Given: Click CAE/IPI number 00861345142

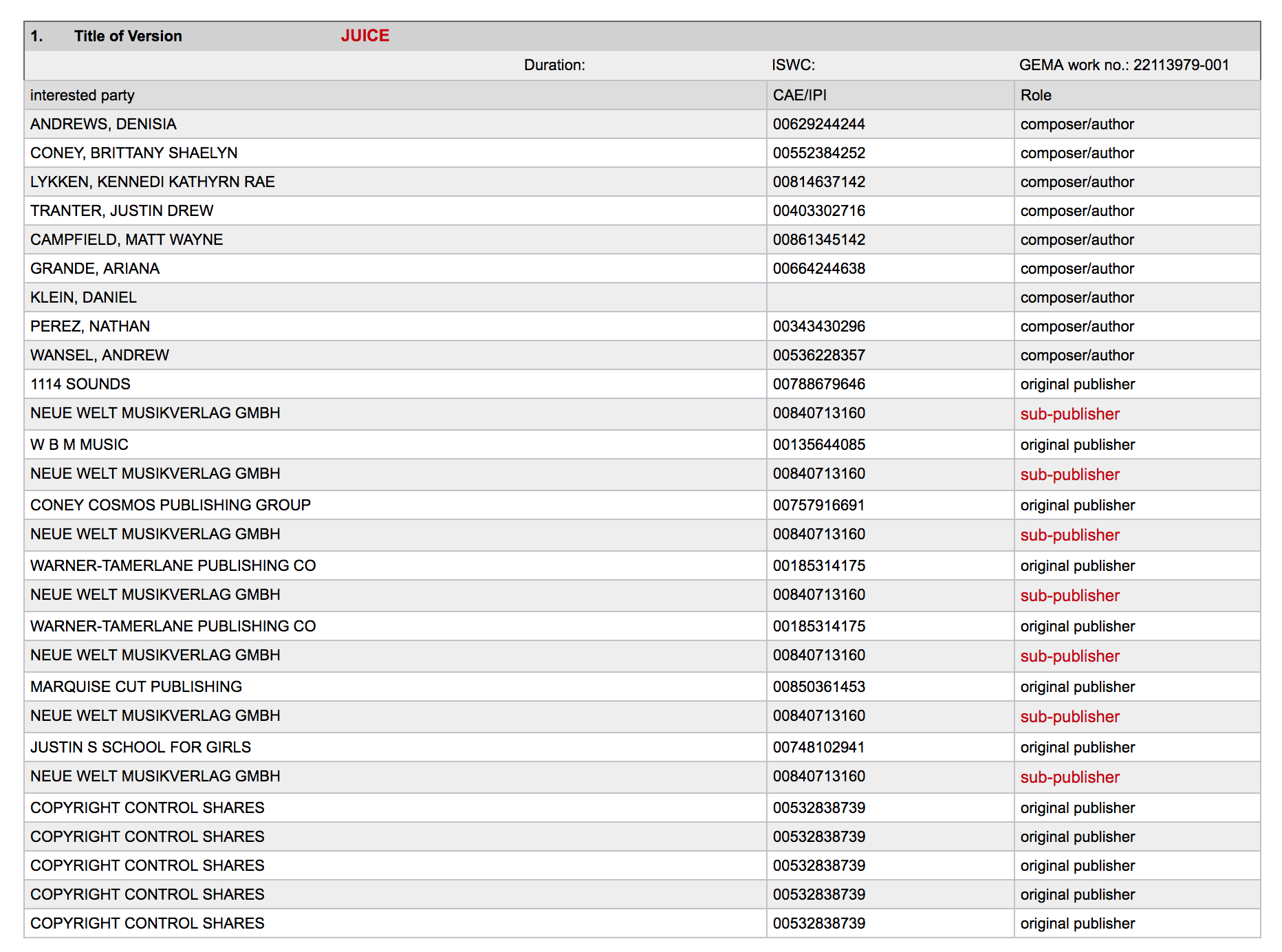Looking at the screenshot, I should tap(819, 240).
